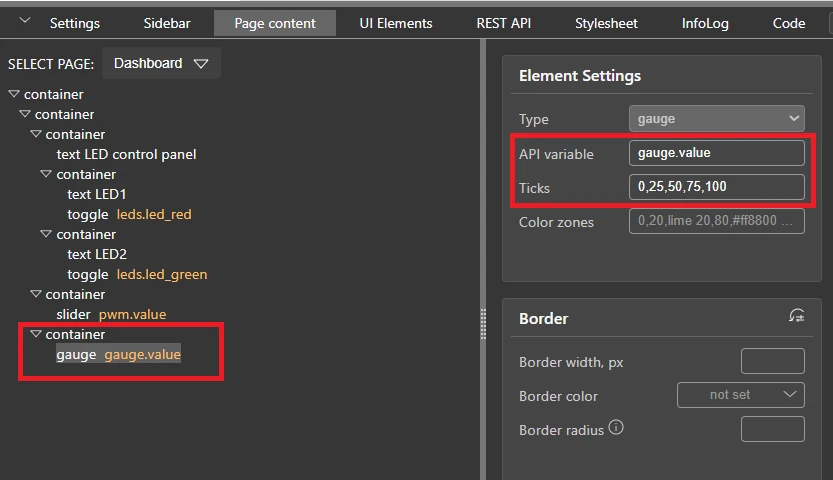Go to the Stylesheet tab
The image size is (833, 480).
606,23
